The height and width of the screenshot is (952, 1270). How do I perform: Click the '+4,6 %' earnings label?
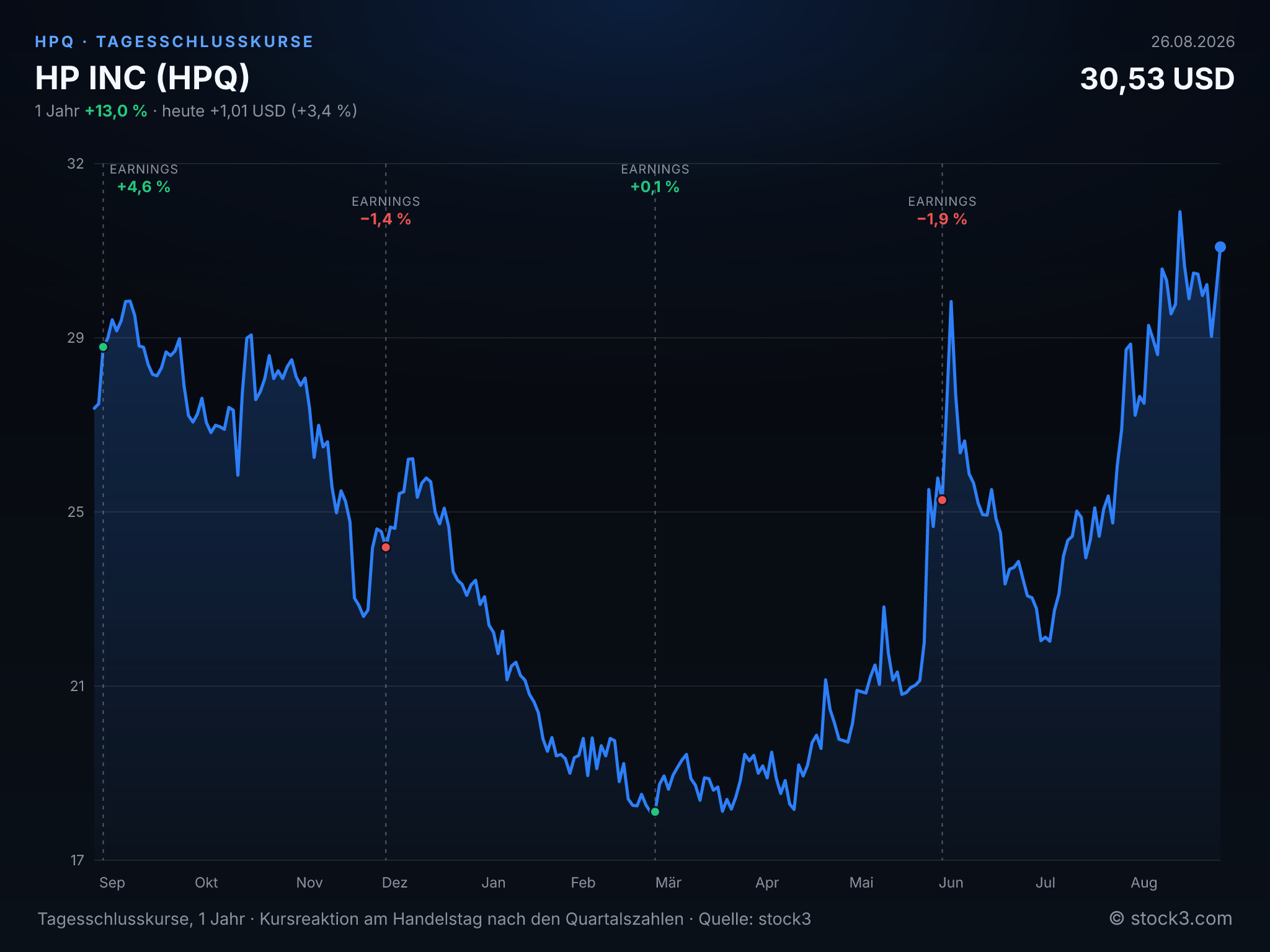[x=144, y=187]
